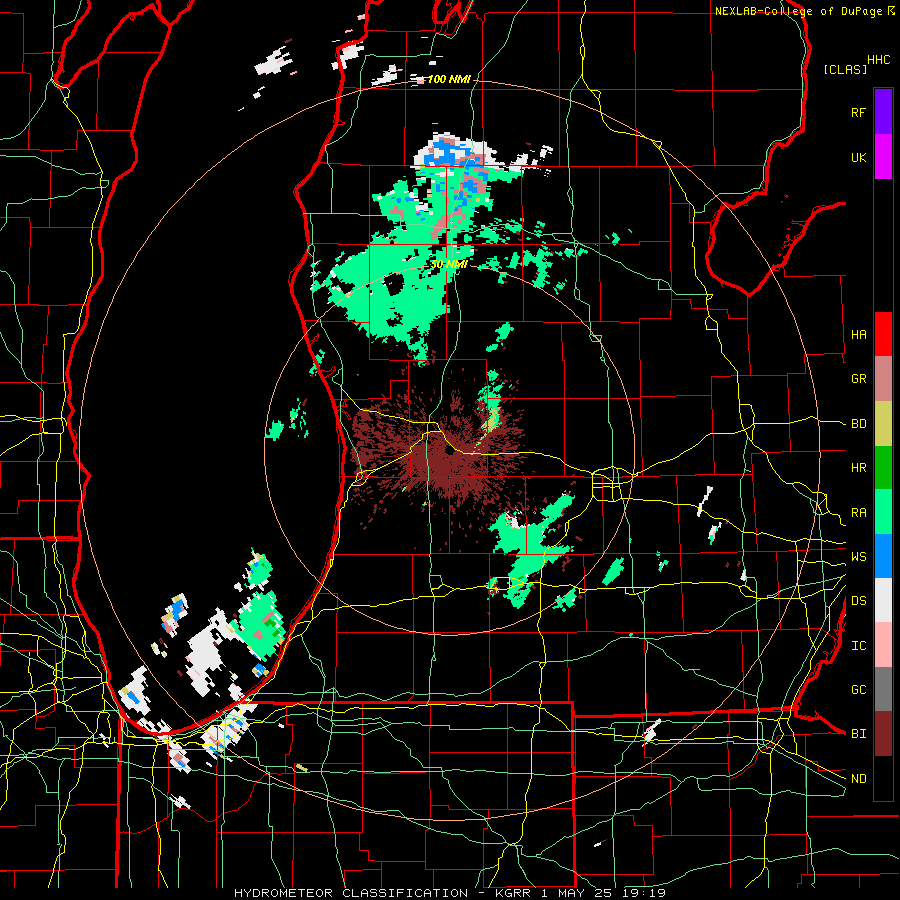
Task: Click the [CLAS] label
Action: (x=845, y=69)
